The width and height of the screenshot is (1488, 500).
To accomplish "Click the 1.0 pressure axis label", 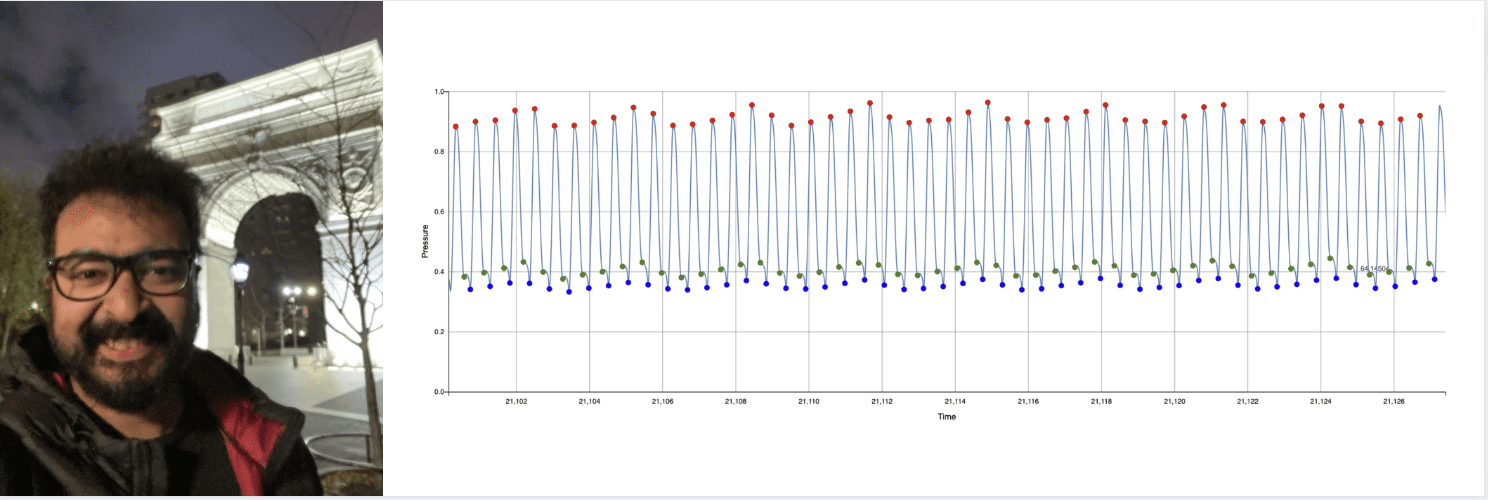I will pyautogui.click(x=439, y=92).
